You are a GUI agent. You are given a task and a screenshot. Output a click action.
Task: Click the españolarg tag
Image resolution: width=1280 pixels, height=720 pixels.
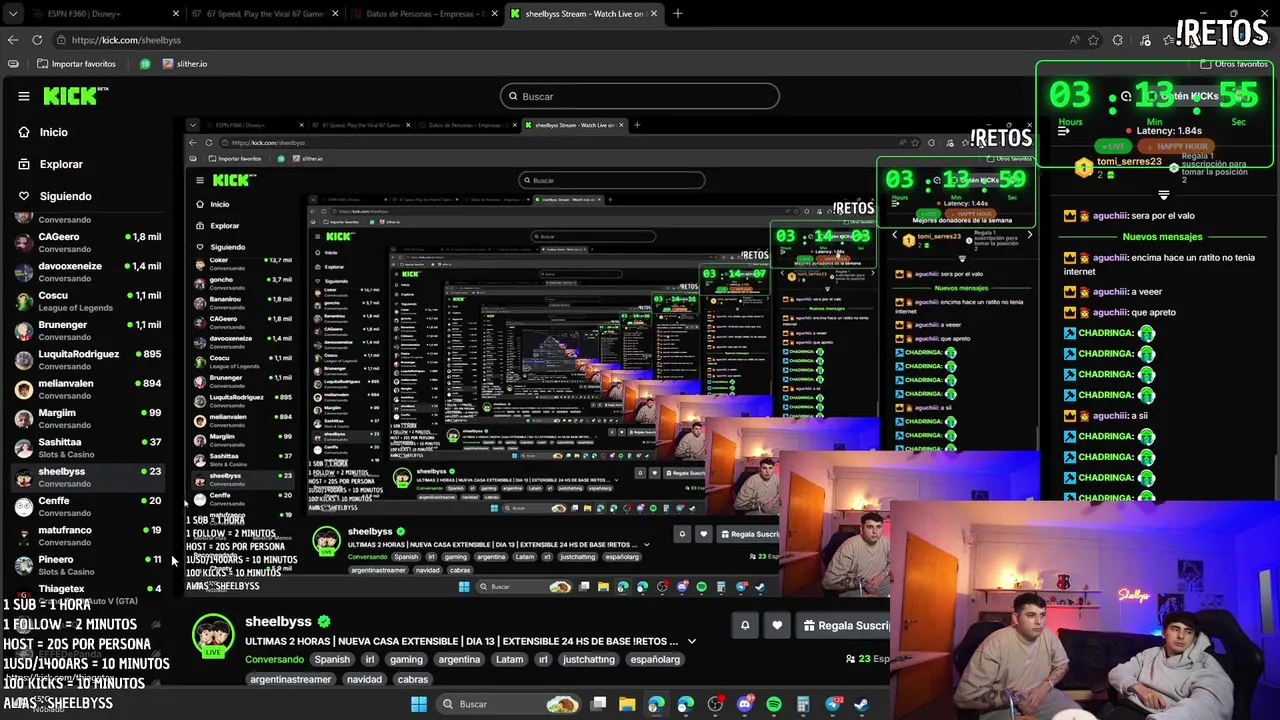point(655,659)
